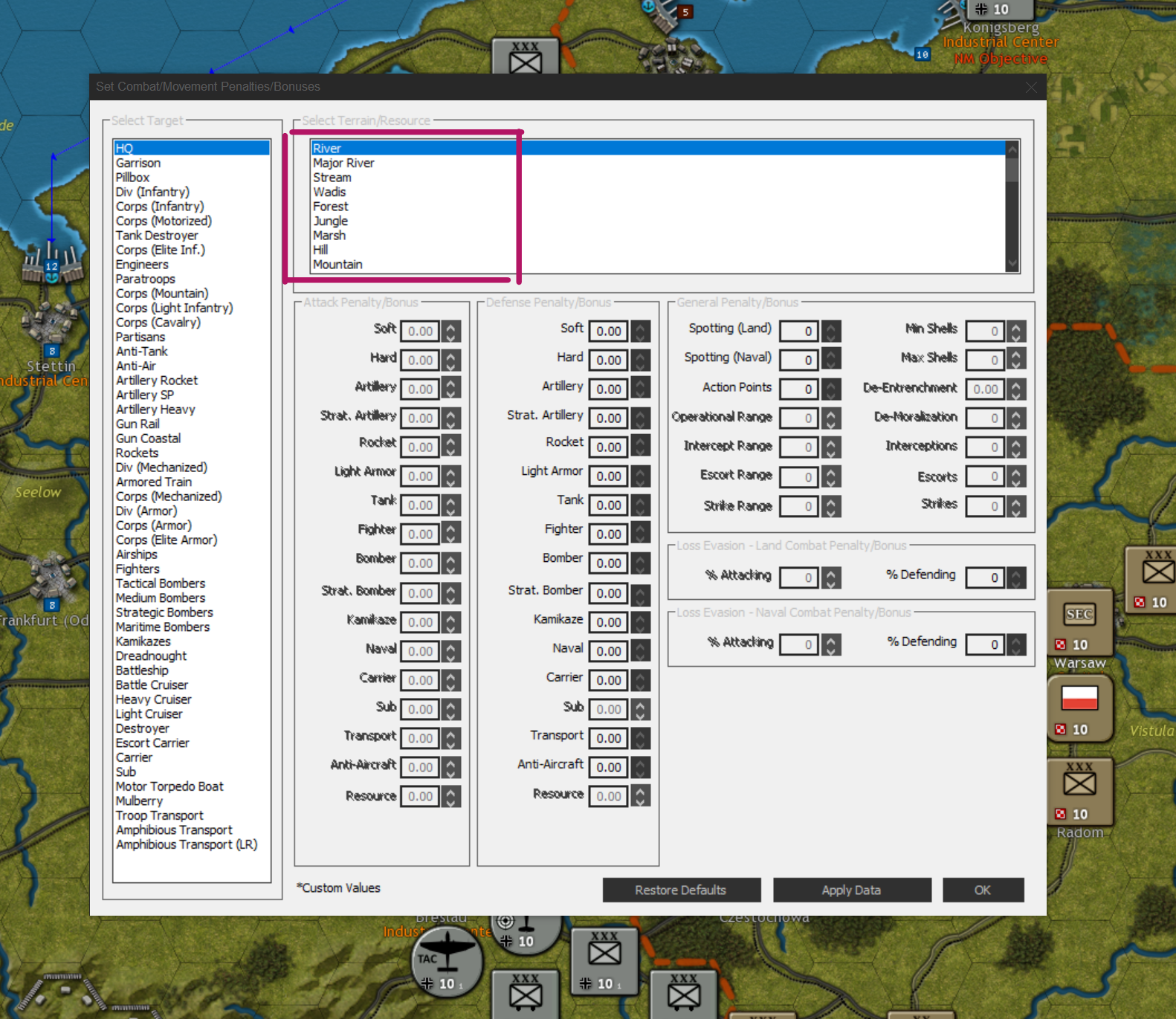Pick Mountain from terrain list
The width and height of the screenshot is (1176, 1019).
click(337, 265)
